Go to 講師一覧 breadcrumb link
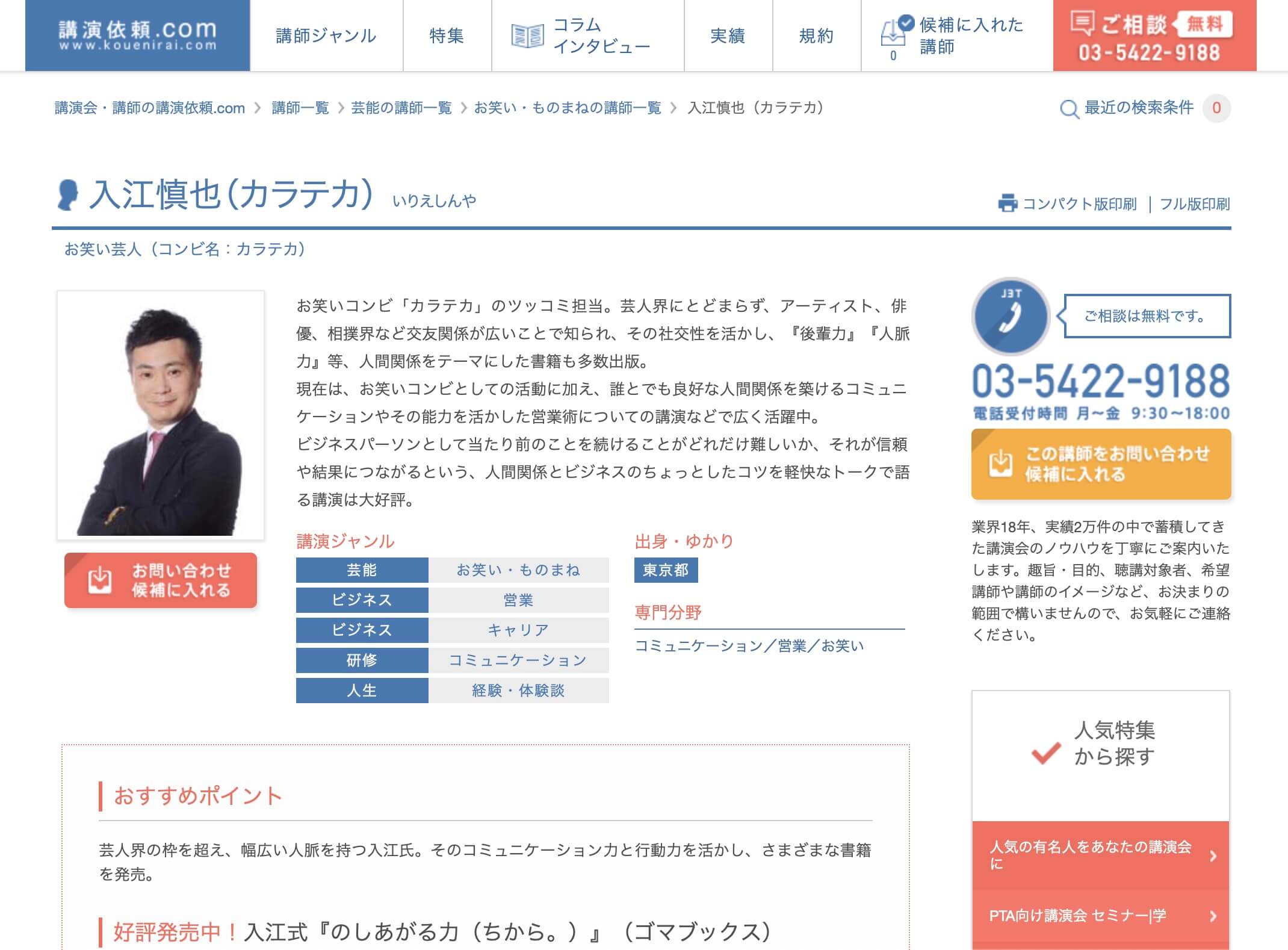The image size is (1288, 950). [300, 108]
